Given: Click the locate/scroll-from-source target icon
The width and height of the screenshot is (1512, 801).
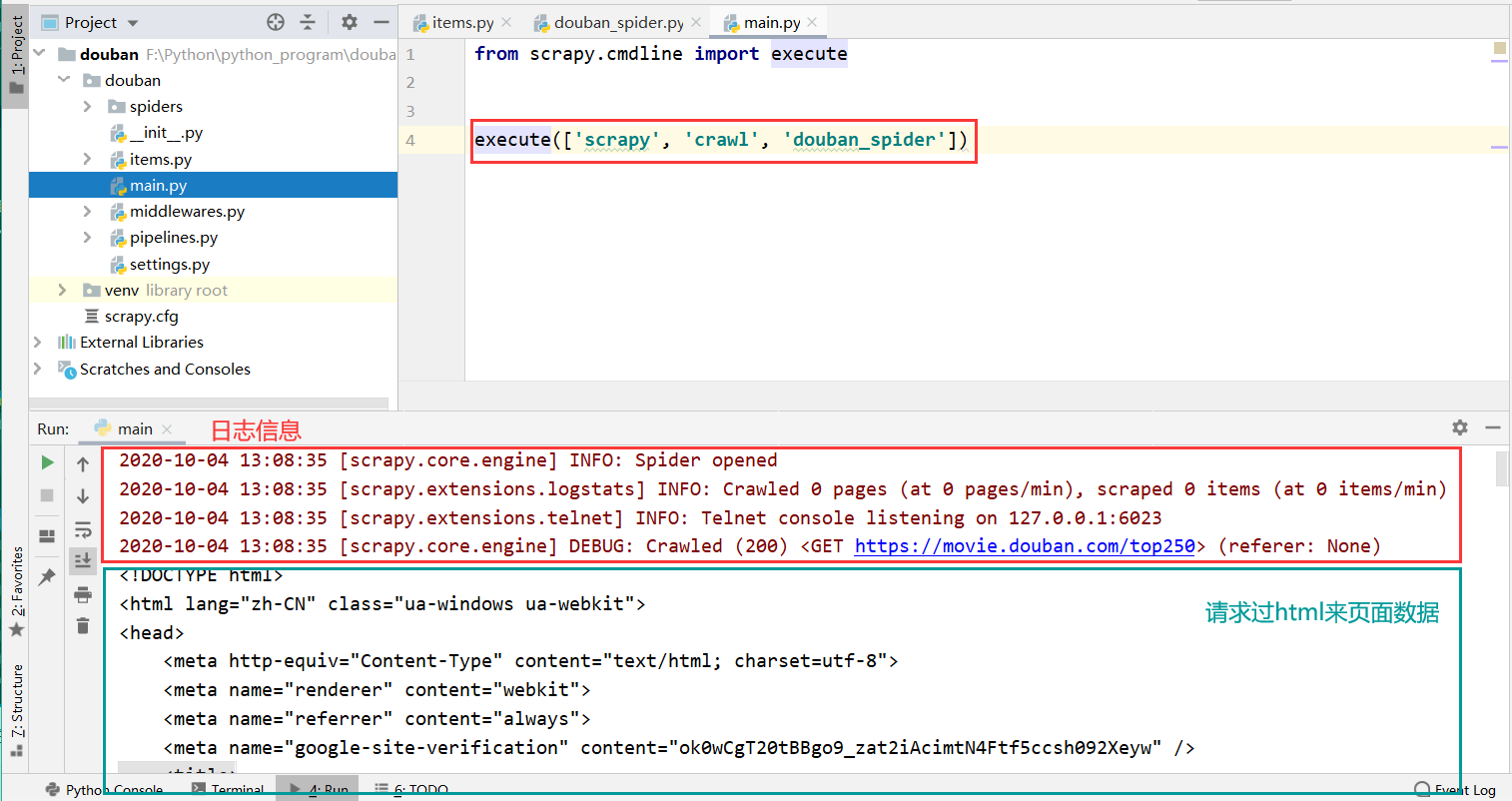Looking at the screenshot, I should click(x=276, y=22).
